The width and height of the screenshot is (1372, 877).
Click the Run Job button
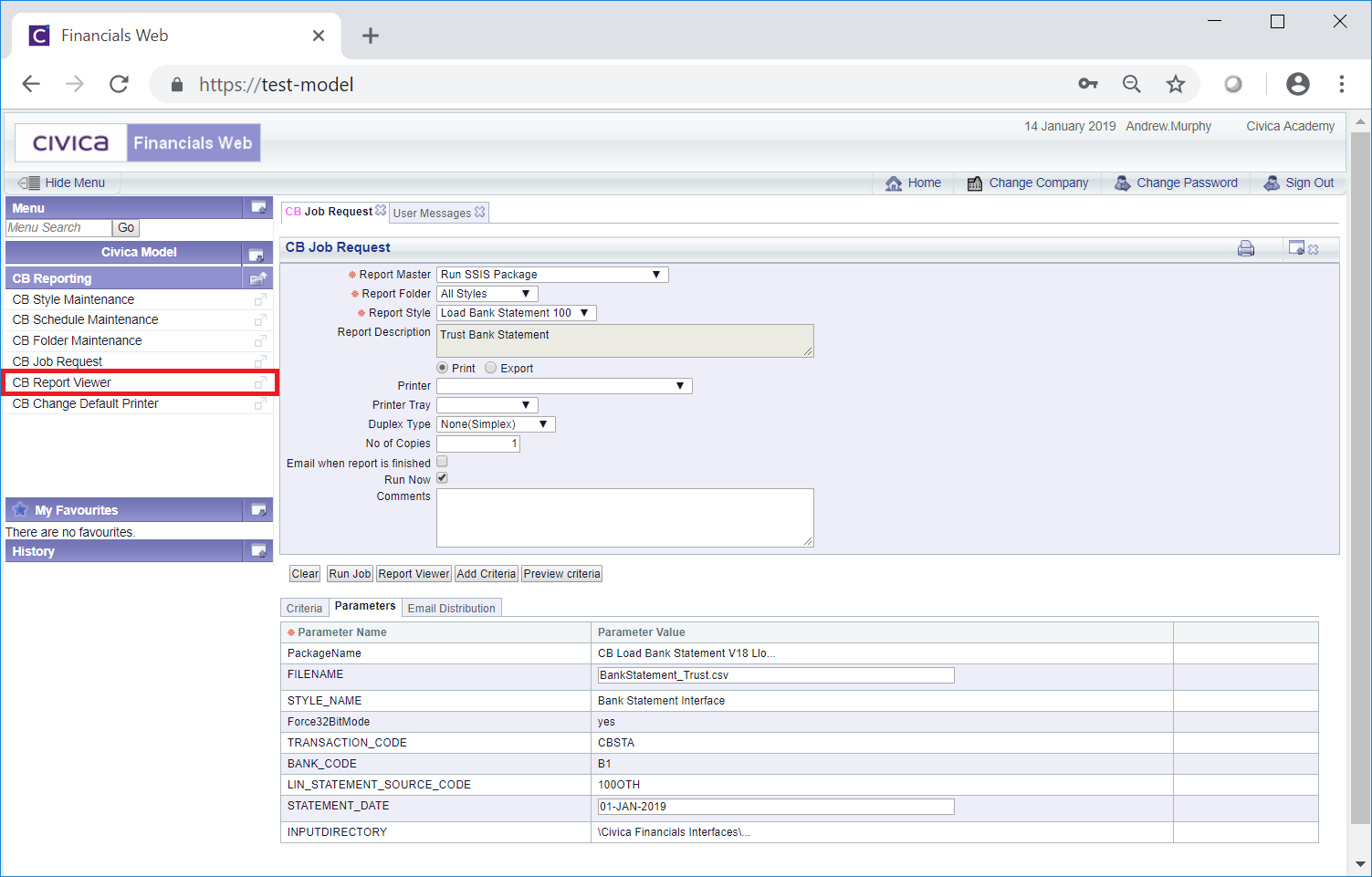tap(350, 574)
